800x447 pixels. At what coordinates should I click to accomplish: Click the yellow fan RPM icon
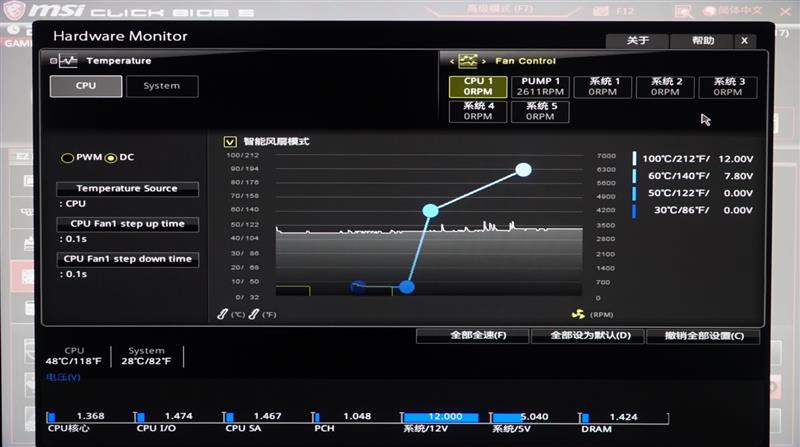pos(578,315)
